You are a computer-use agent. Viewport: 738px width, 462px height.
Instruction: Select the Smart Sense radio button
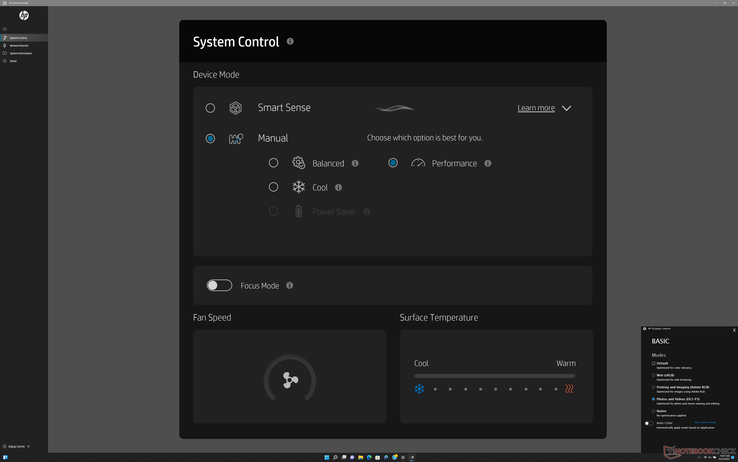coord(210,108)
